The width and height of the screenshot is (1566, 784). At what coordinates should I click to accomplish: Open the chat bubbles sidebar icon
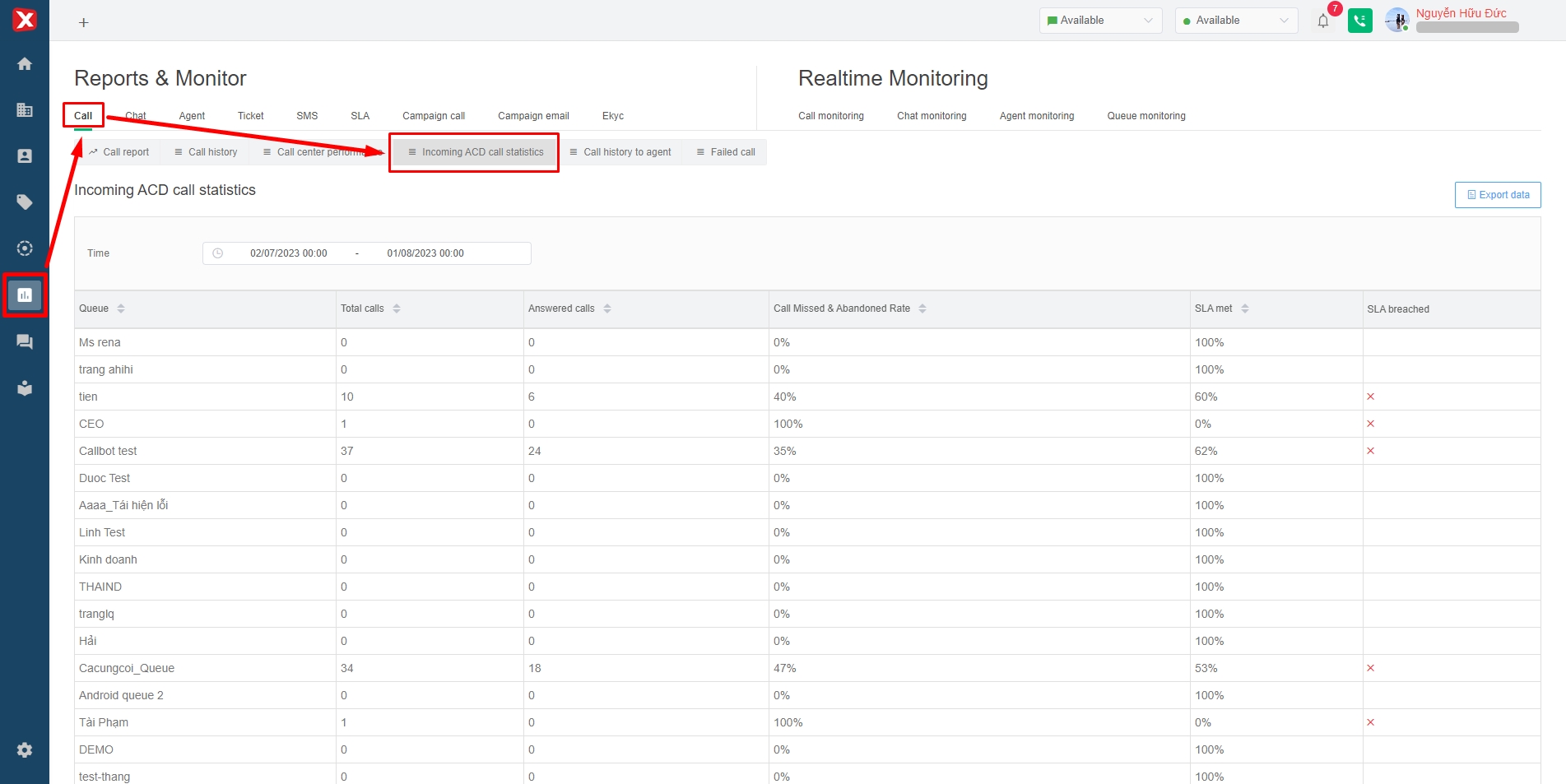[25, 341]
